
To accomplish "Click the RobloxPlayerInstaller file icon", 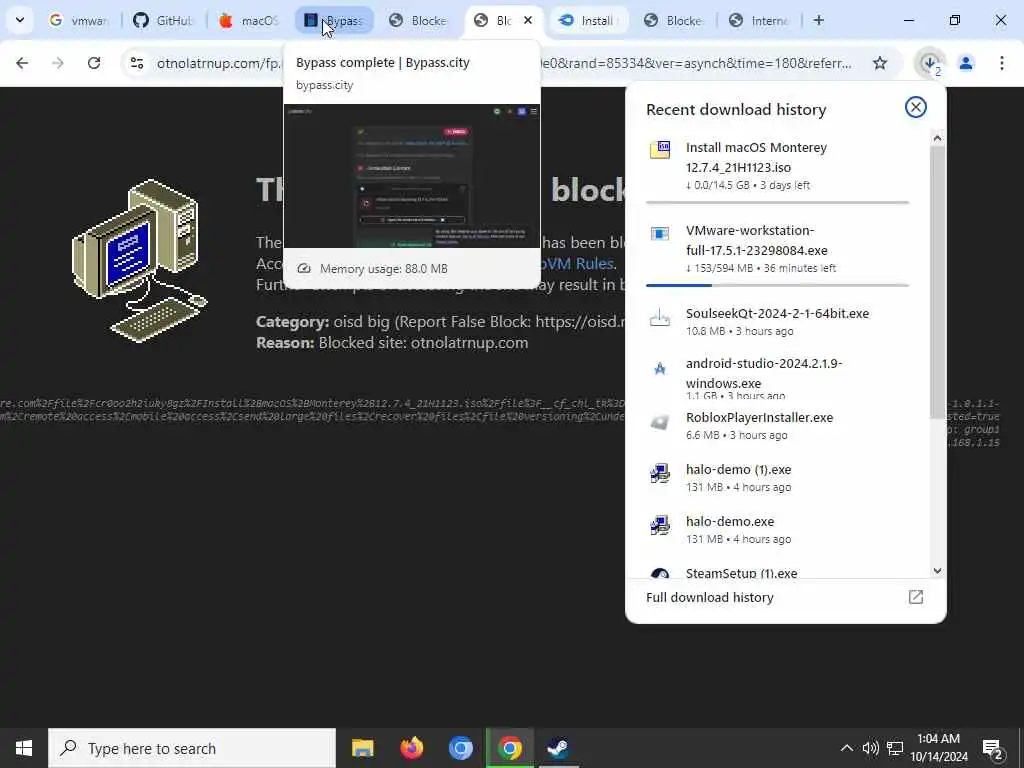I will click(x=660, y=423).
